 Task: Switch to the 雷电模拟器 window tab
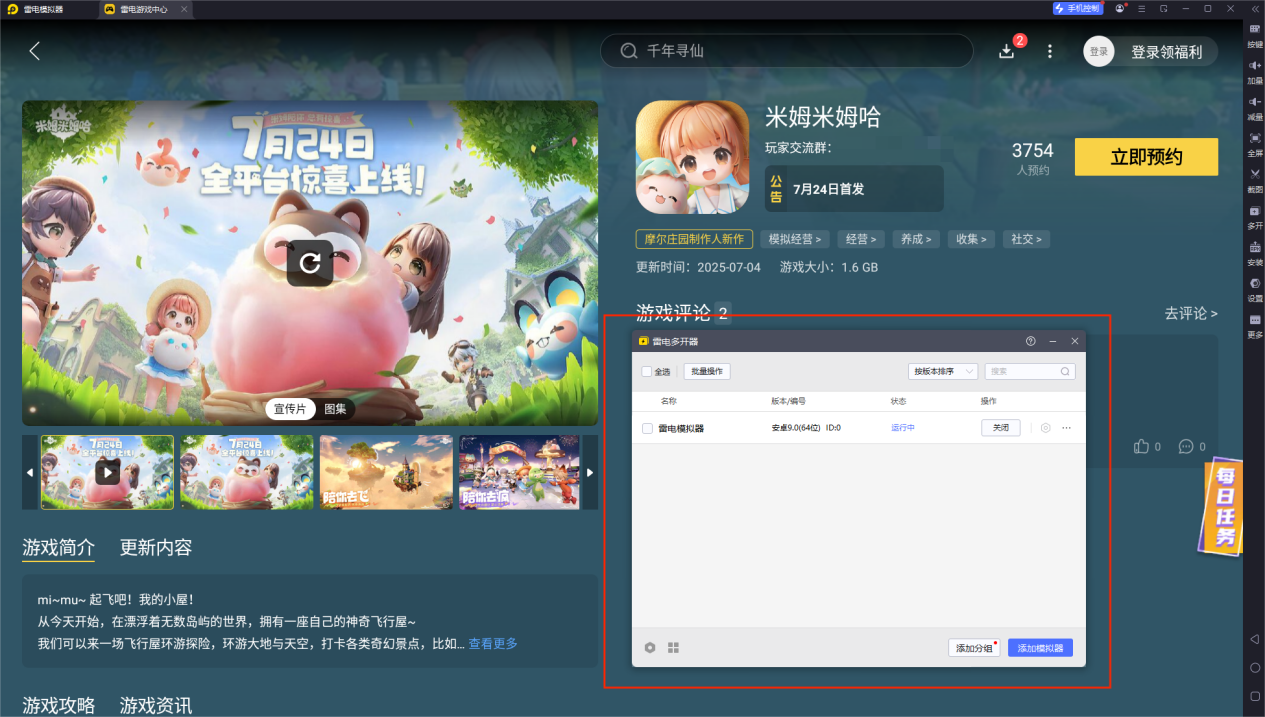35,9
